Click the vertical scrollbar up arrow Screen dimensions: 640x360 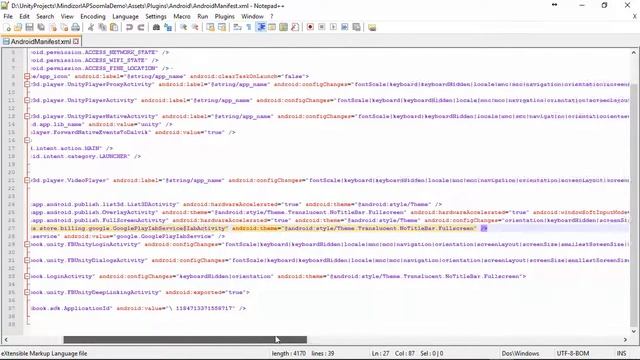click(x=634, y=52)
